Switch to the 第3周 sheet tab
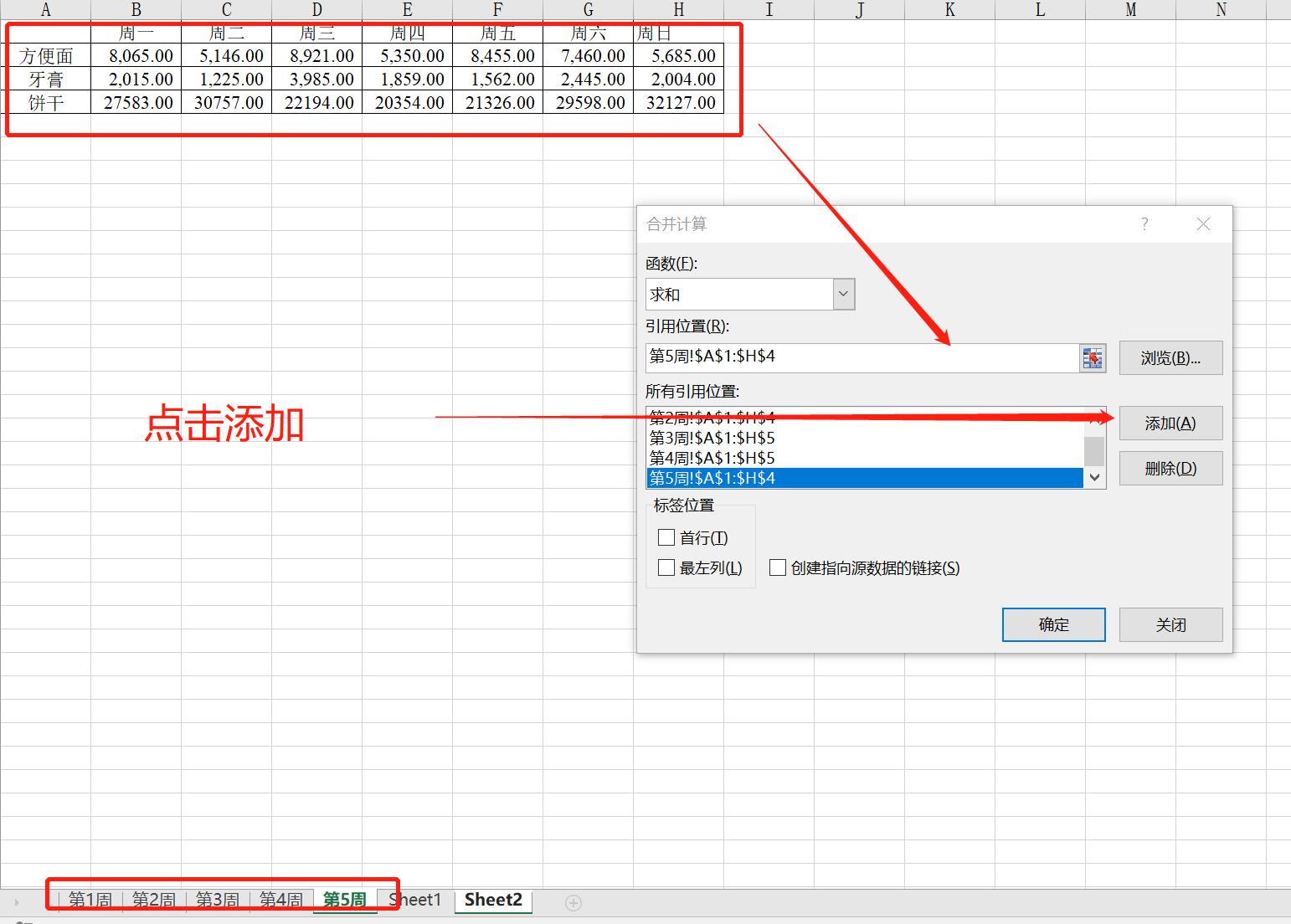Viewport: 1291px width, 924px height. tap(217, 900)
